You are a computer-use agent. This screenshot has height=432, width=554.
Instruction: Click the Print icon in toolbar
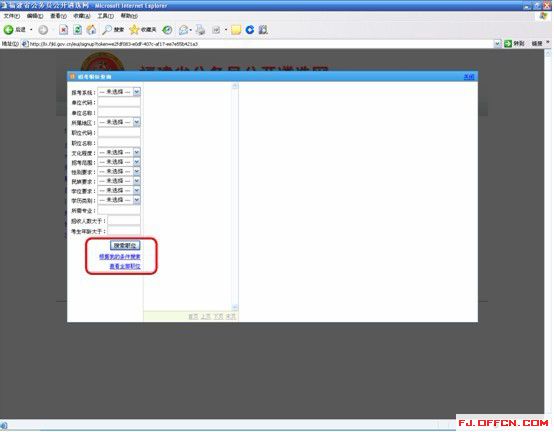[x=200, y=30]
